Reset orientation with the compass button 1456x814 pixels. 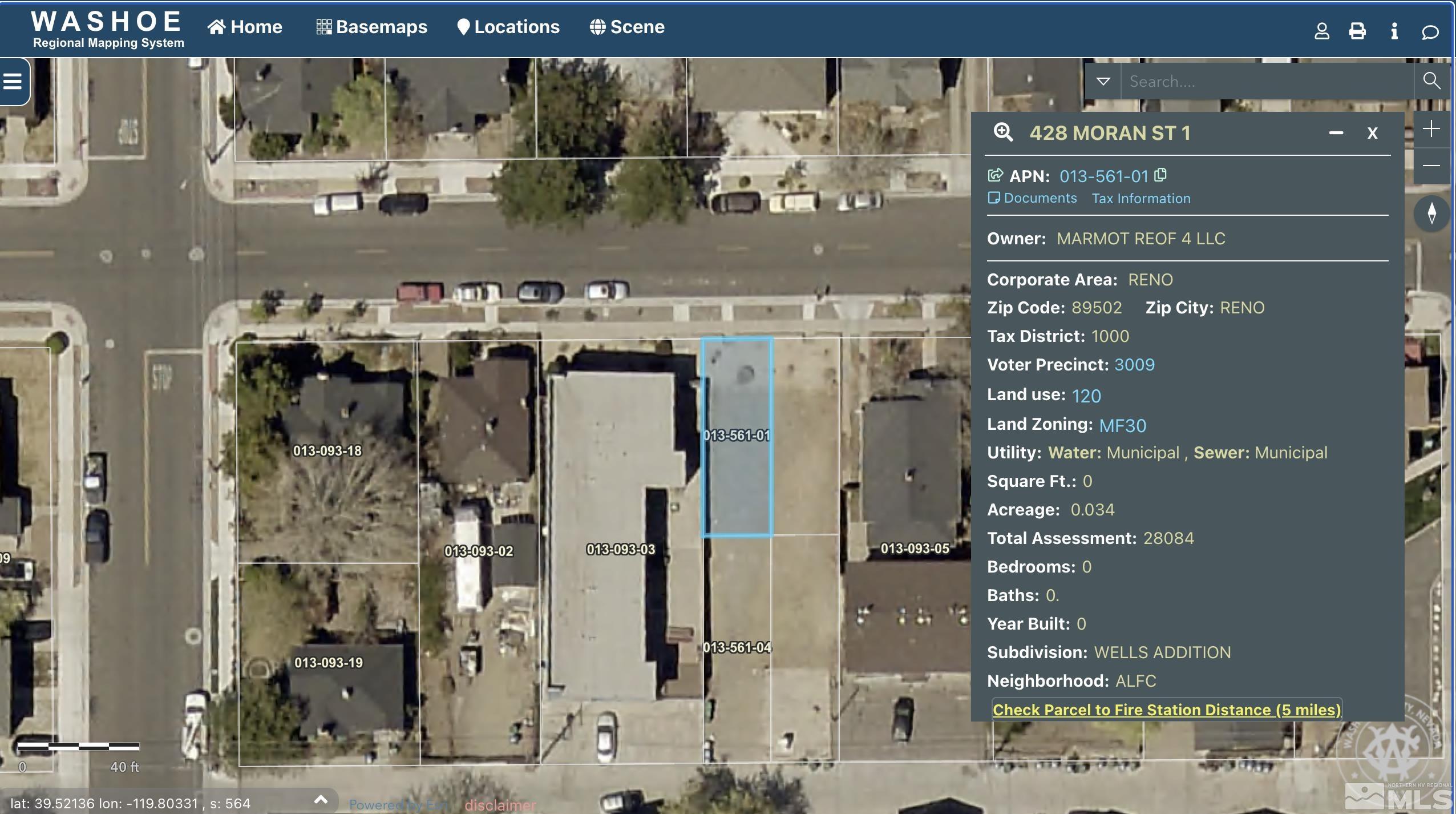click(x=1431, y=213)
